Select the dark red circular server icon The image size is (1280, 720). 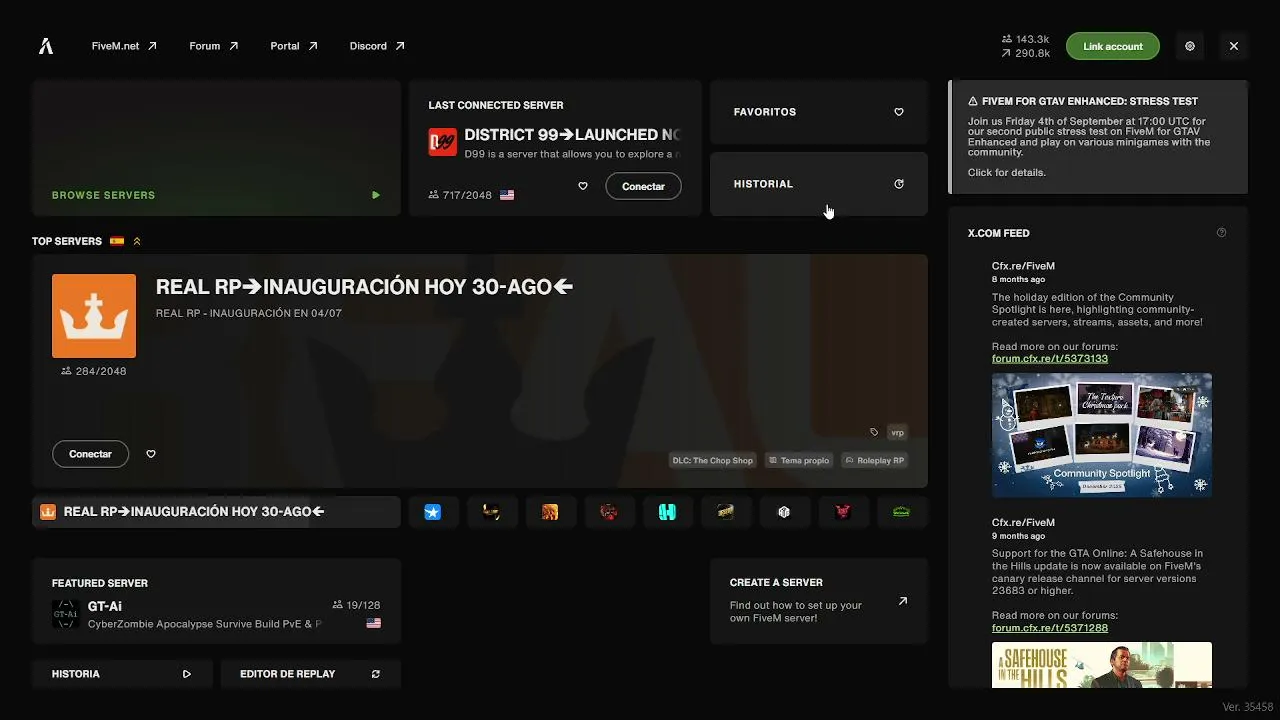(608, 512)
